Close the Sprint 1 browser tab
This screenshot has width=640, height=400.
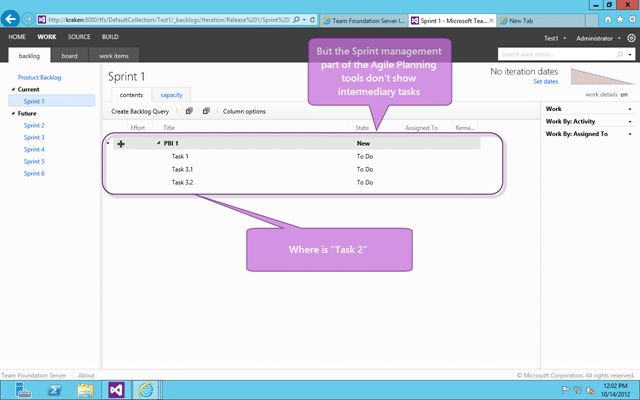click(491, 20)
